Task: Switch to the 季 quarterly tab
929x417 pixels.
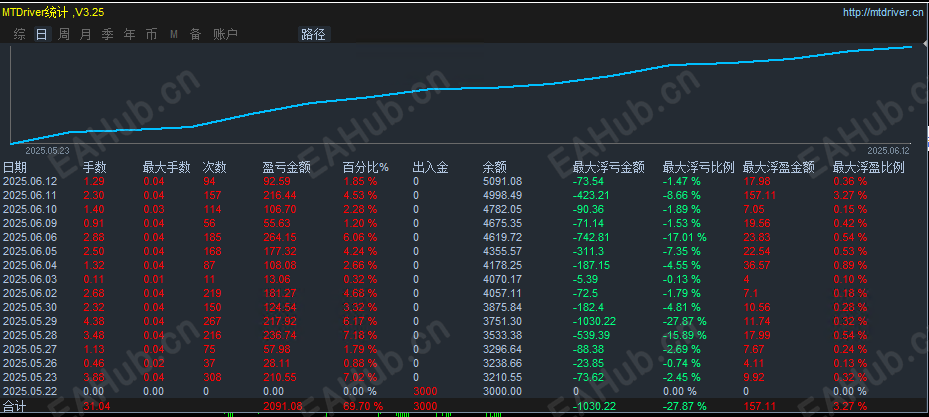Action: 107,34
